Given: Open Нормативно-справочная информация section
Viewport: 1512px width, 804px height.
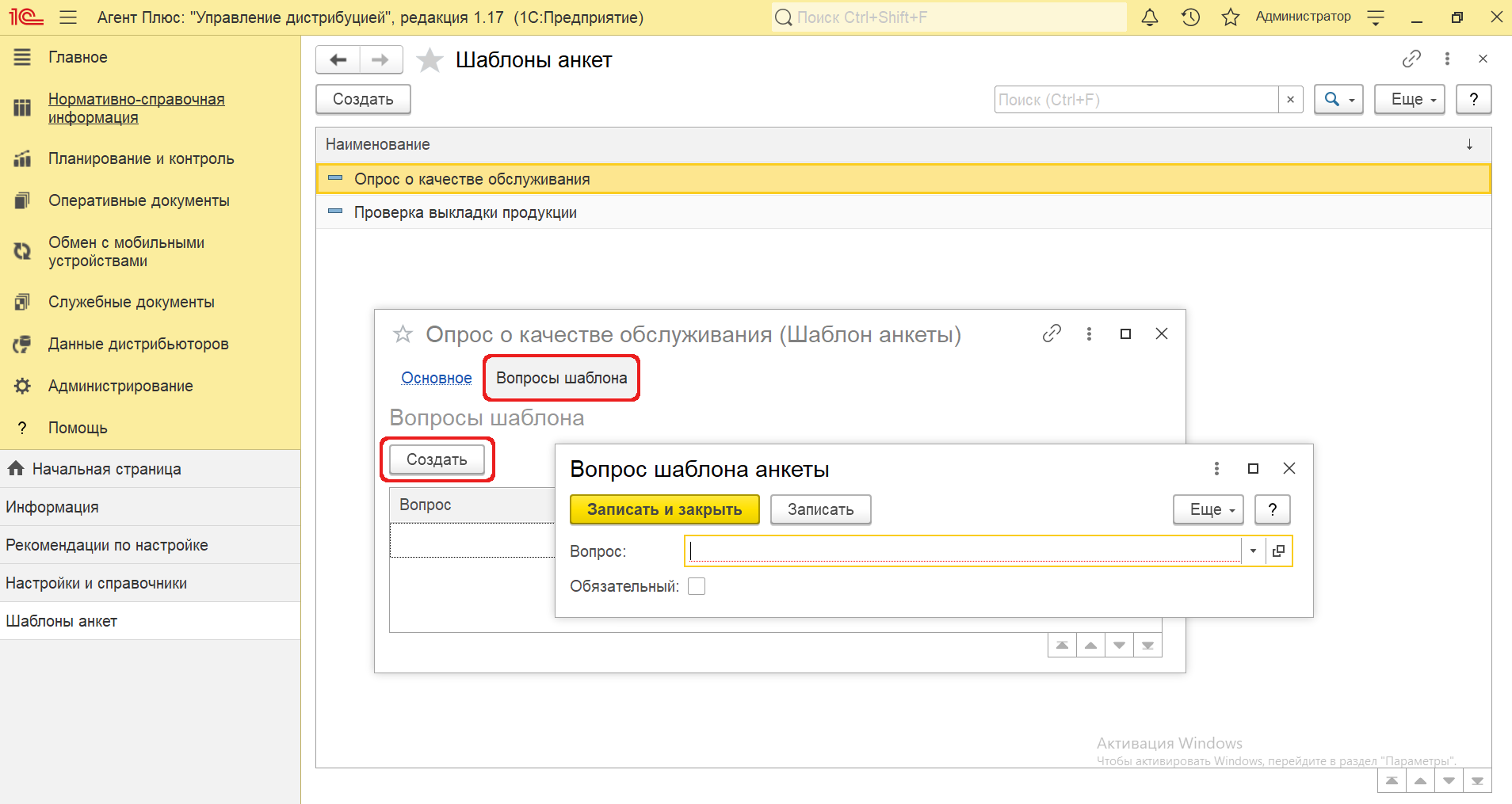Looking at the screenshot, I should [x=136, y=108].
